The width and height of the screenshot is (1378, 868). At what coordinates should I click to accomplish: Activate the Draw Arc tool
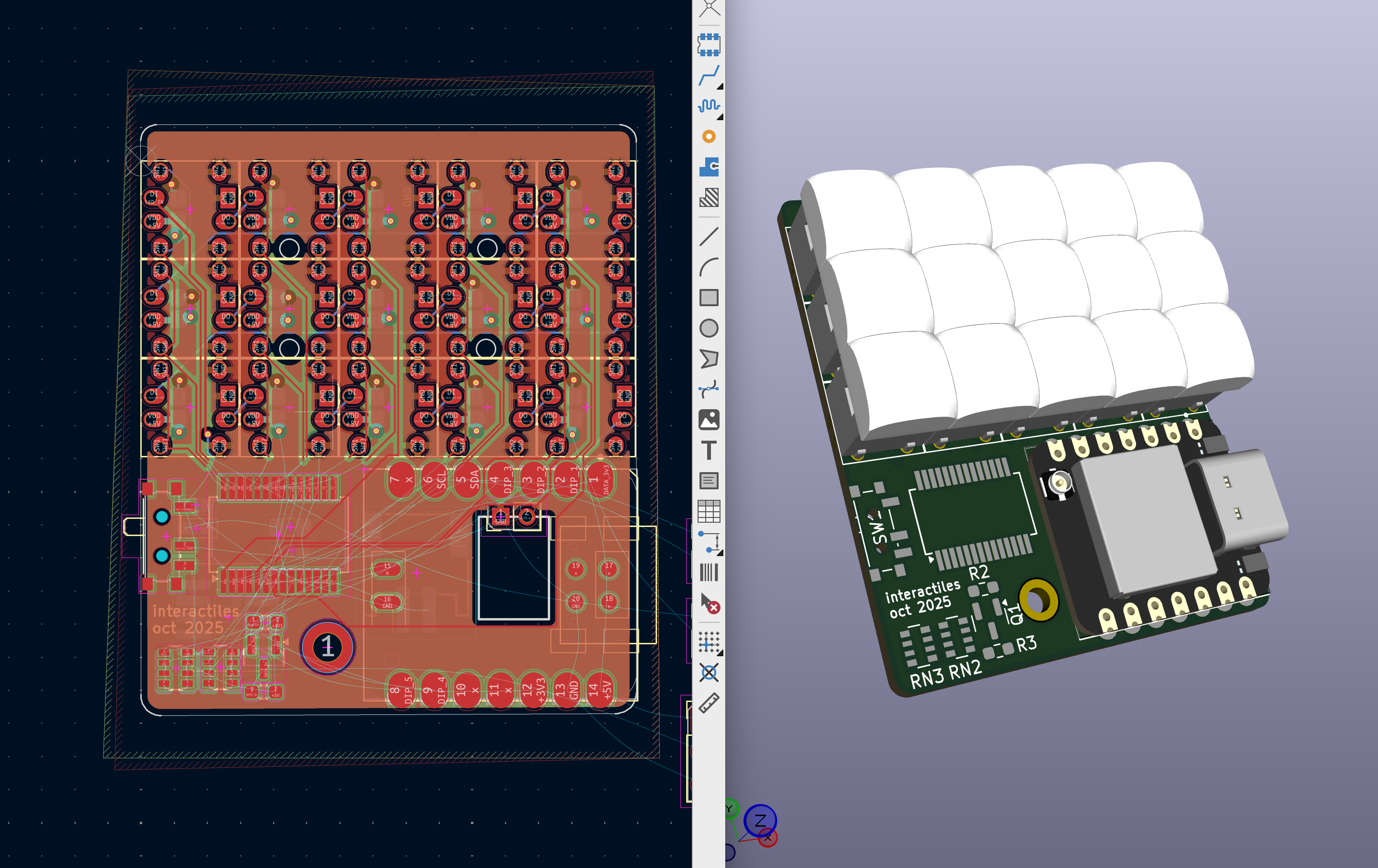[x=709, y=267]
